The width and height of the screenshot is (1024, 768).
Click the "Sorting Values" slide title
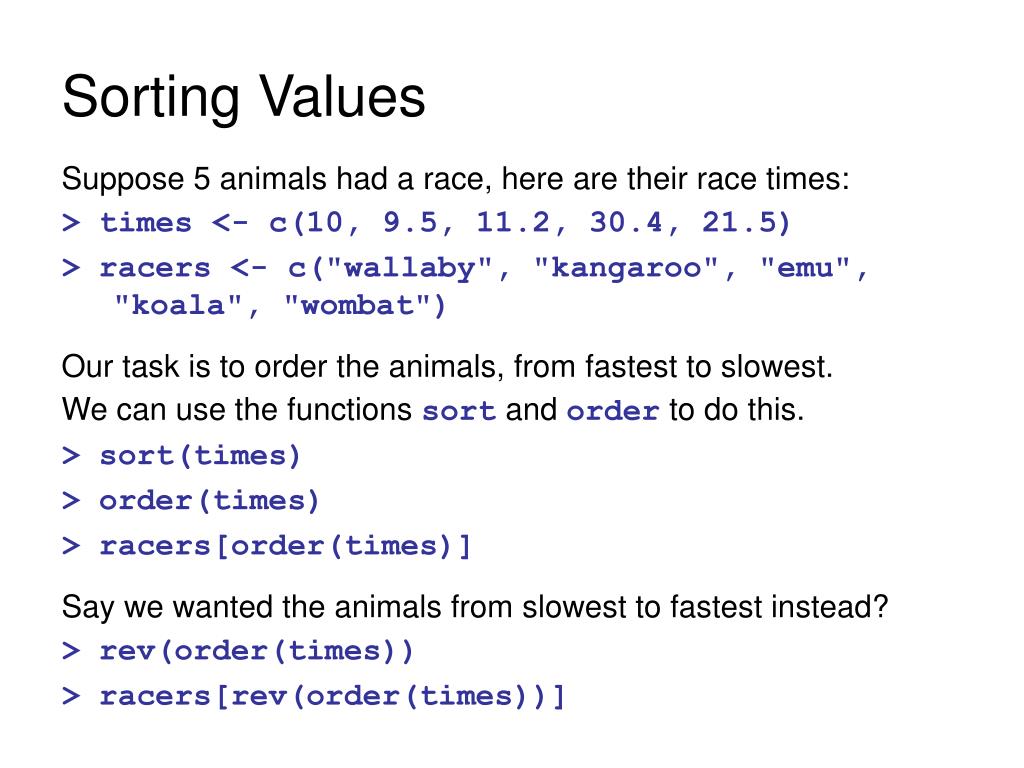pos(243,97)
